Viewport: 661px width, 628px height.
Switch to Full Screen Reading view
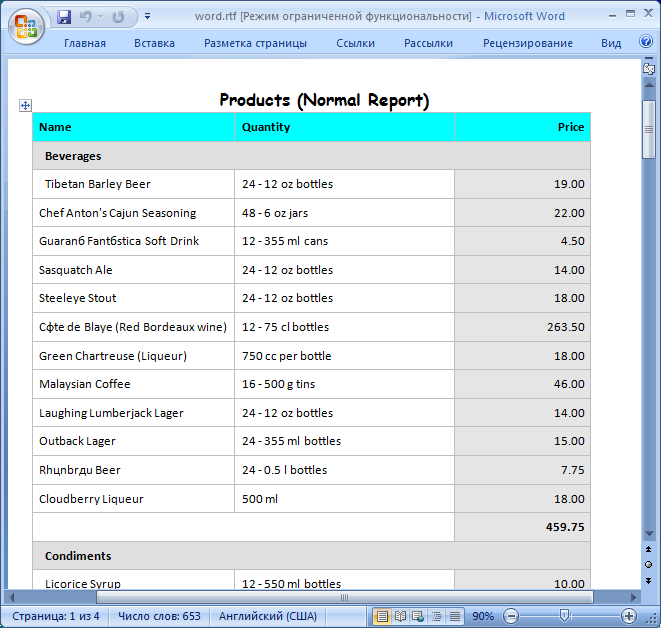coord(400,616)
